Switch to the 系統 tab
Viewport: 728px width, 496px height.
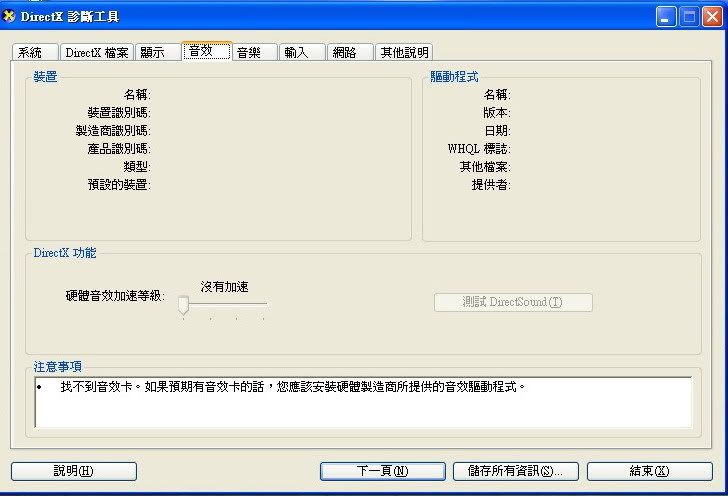(35, 52)
